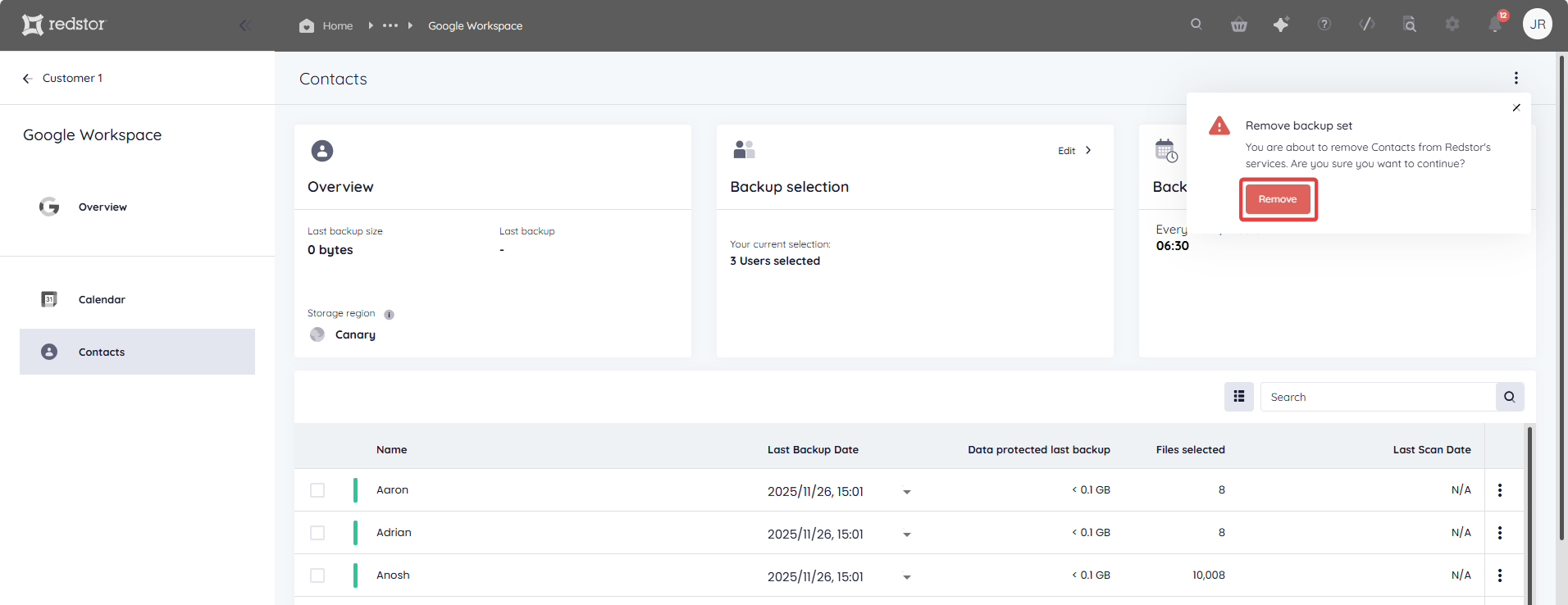Toggle the list view layout button
The image size is (1568, 605).
point(1238,397)
